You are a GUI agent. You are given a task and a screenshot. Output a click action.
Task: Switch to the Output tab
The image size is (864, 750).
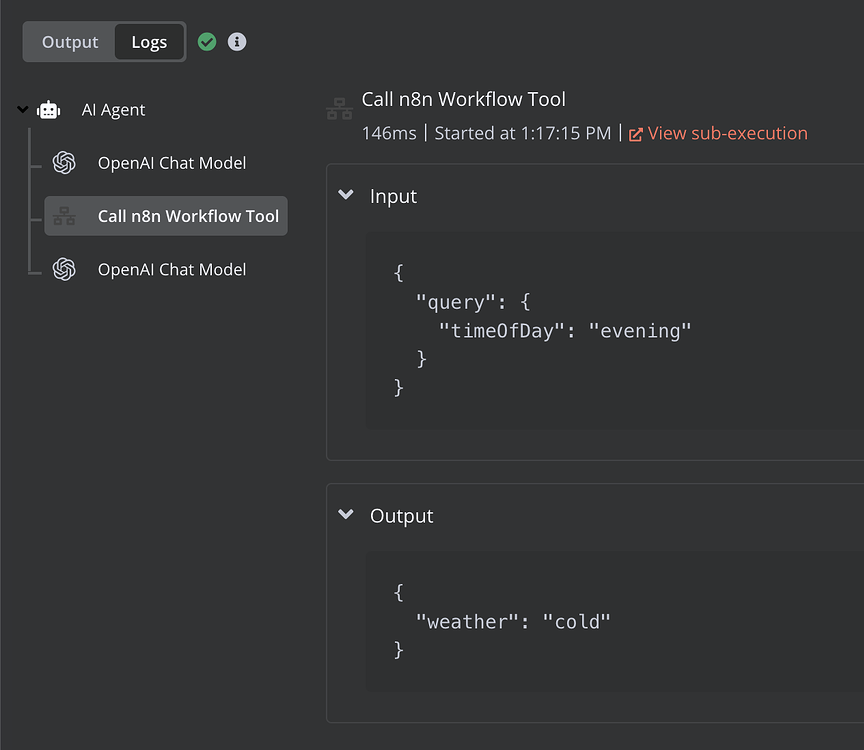[x=69, y=42]
